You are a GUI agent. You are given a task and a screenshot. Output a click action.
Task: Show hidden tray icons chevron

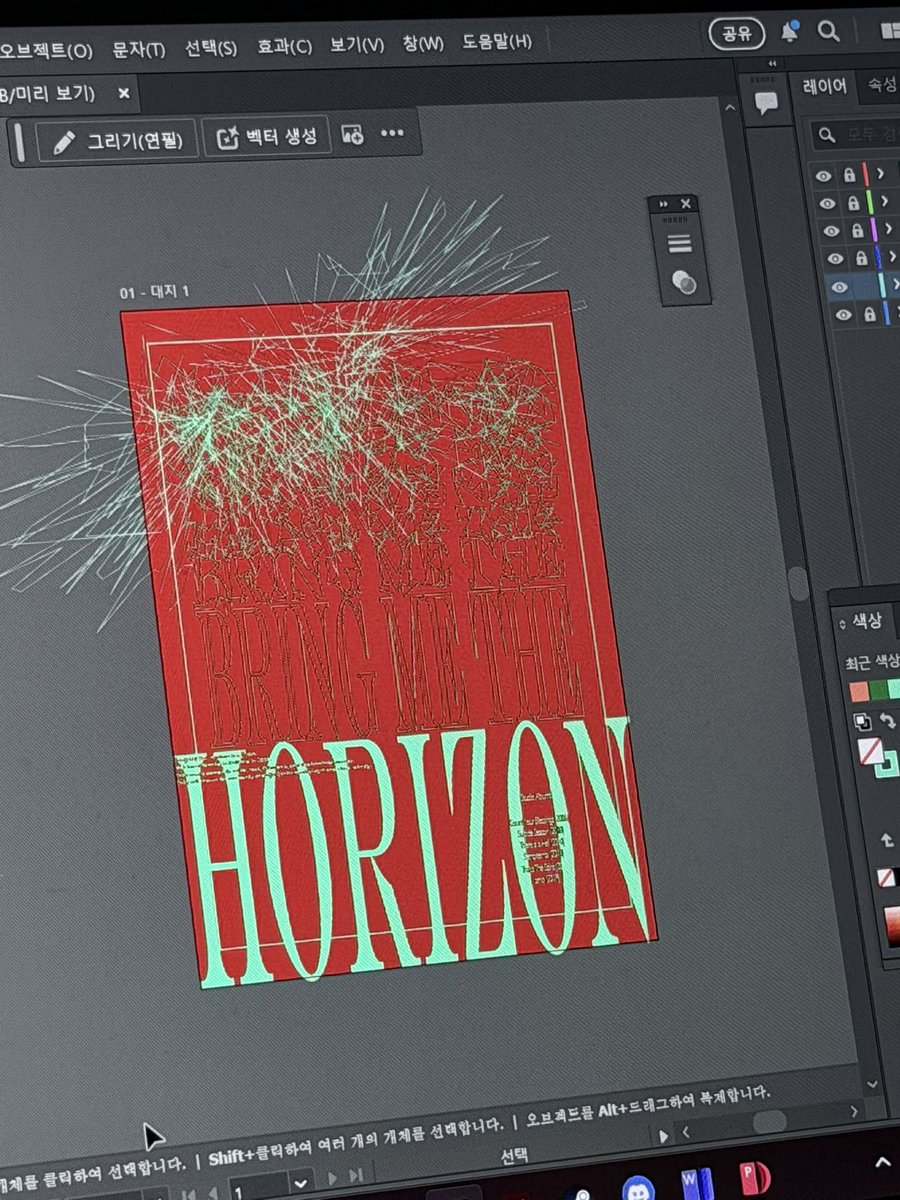(883, 1161)
